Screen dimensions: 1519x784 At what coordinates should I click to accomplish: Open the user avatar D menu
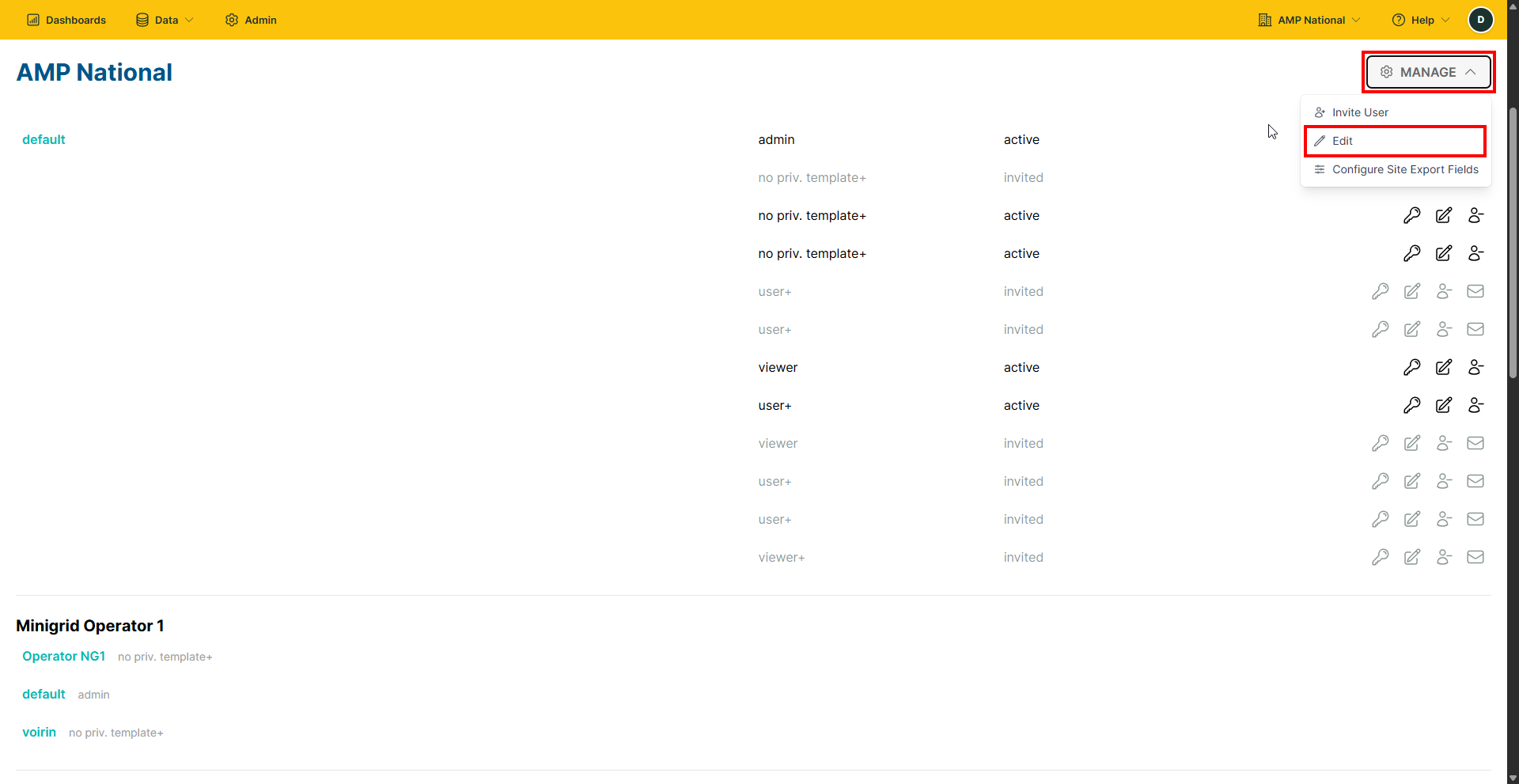click(x=1481, y=20)
